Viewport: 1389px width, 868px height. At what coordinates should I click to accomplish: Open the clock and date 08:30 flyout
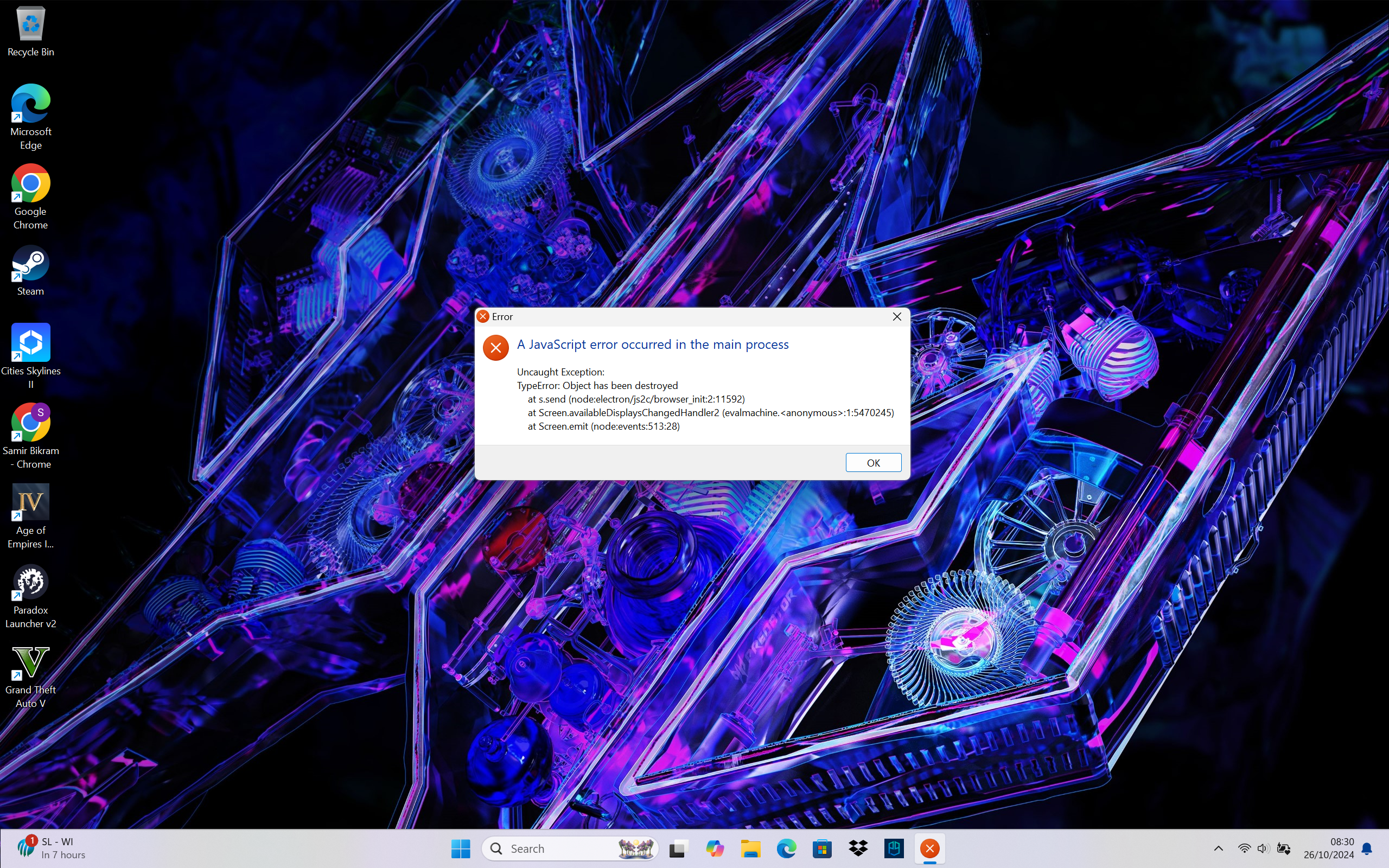click(x=1328, y=848)
